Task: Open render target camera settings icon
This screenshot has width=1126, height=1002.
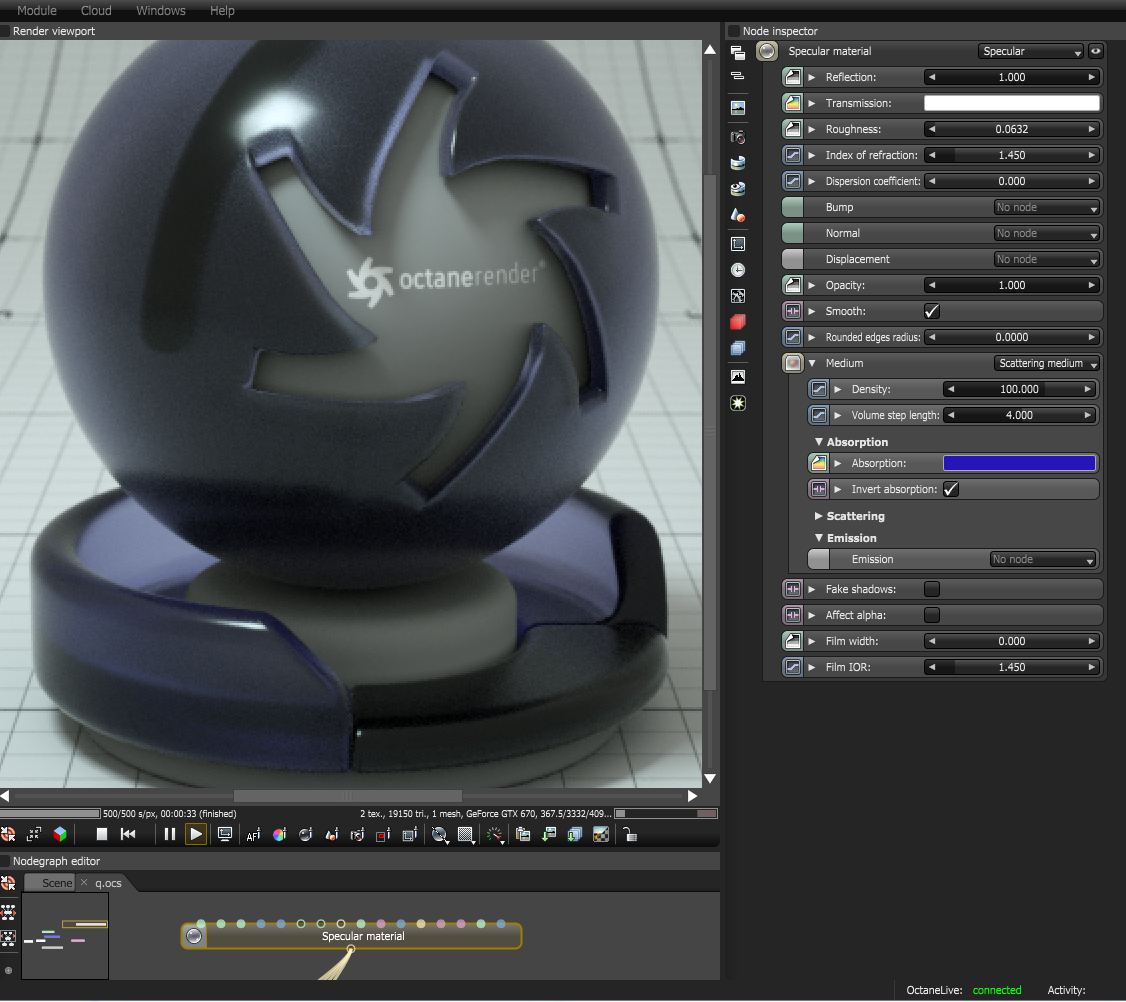Action: [x=738, y=136]
